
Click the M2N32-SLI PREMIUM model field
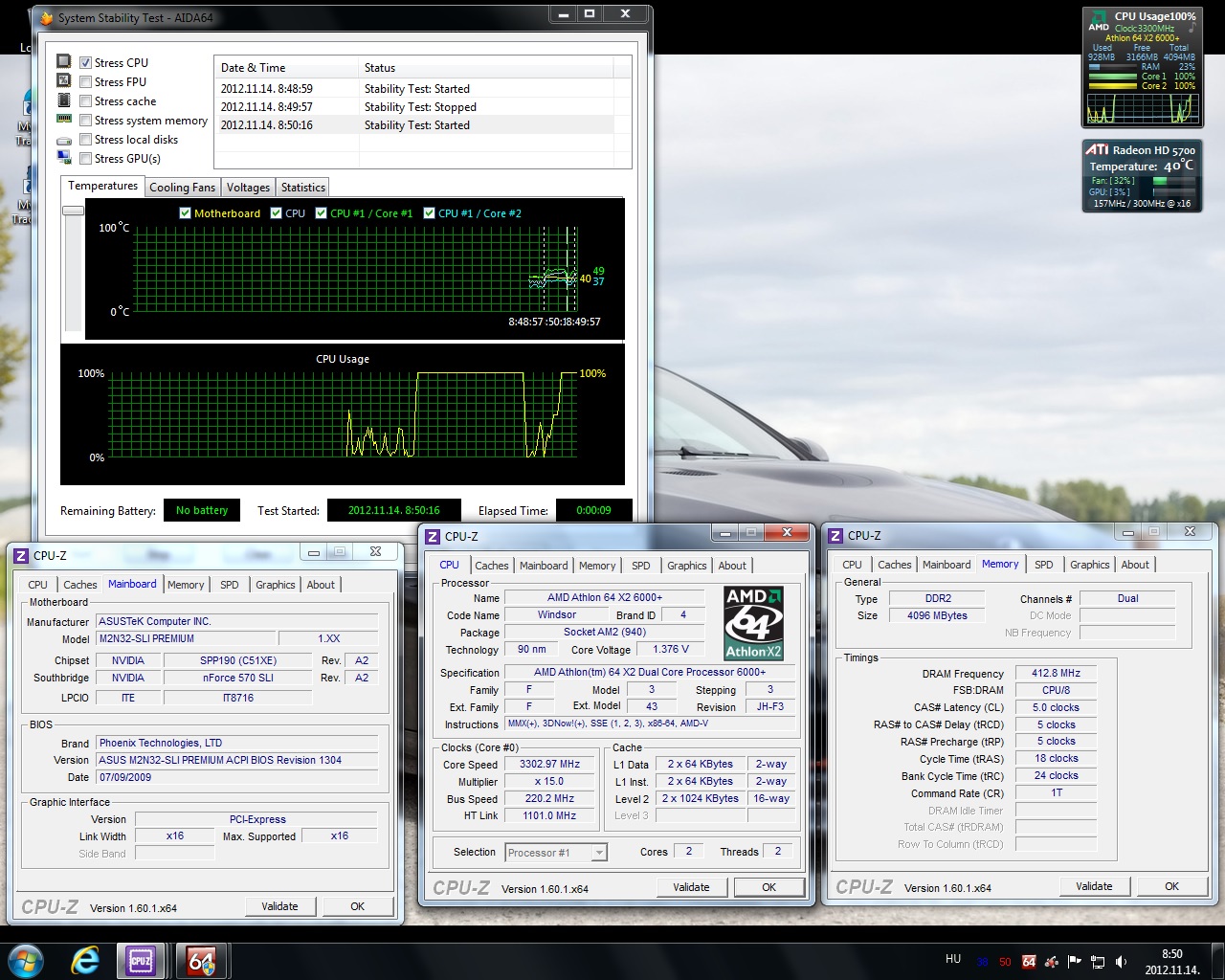186,639
